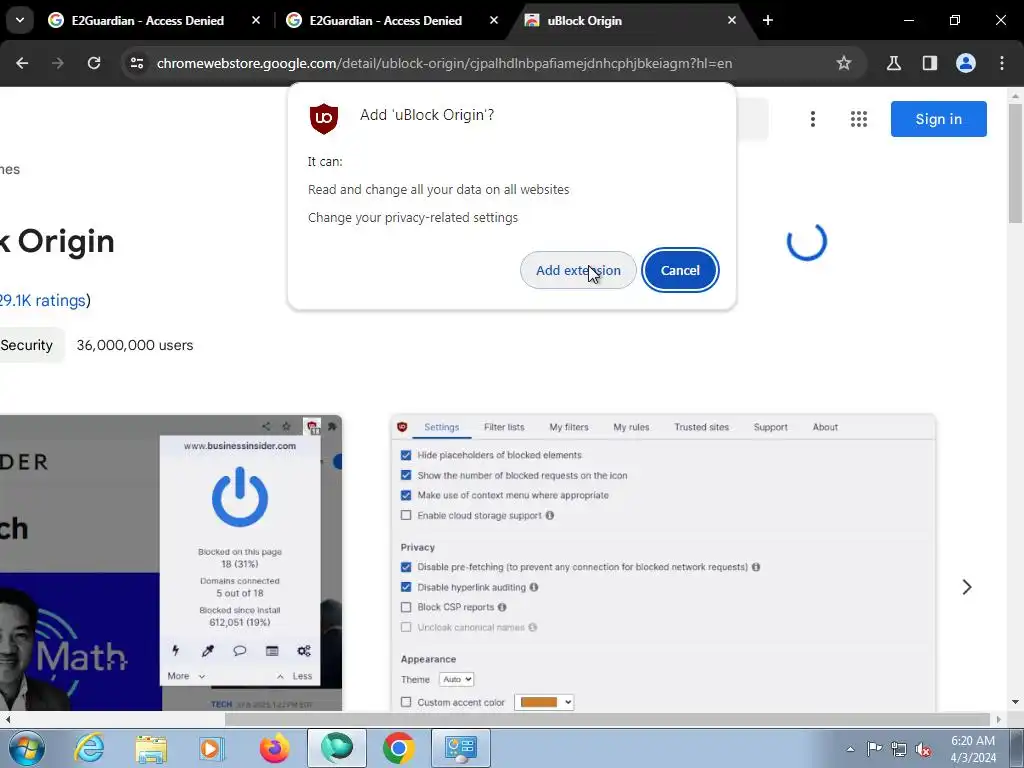Expand More in the uBlock popup
The width and height of the screenshot is (1024, 768).
tap(185, 676)
